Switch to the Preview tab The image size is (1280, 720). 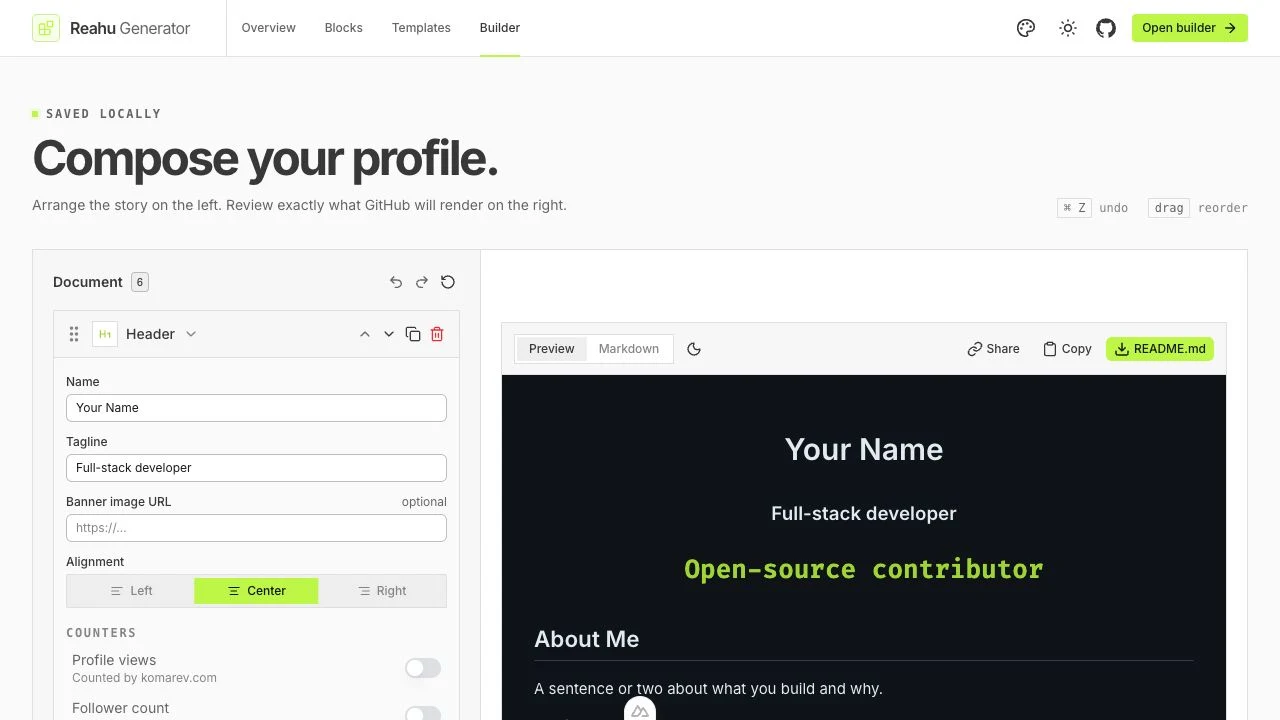pos(552,349)
